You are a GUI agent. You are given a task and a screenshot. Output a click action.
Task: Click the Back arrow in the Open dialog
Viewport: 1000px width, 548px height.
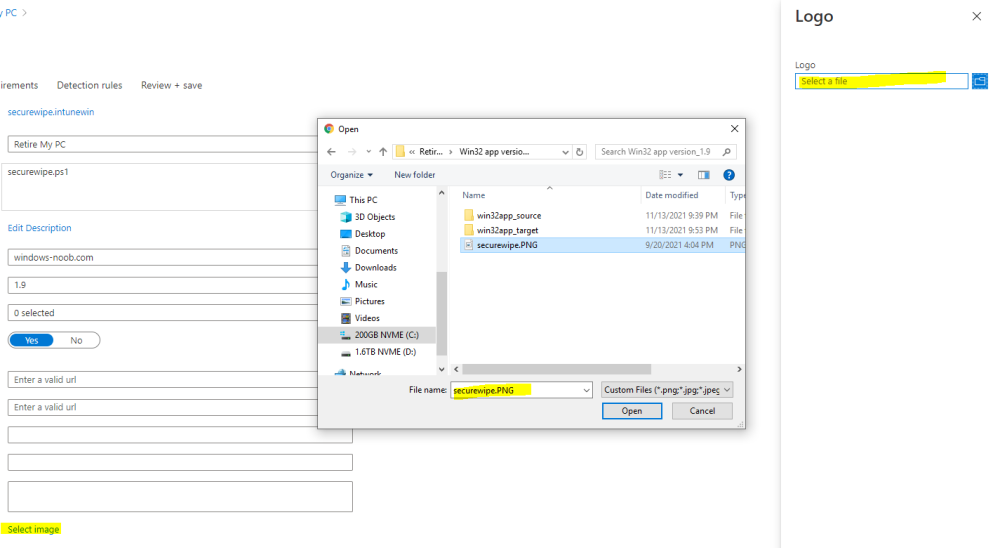[331, 152]
